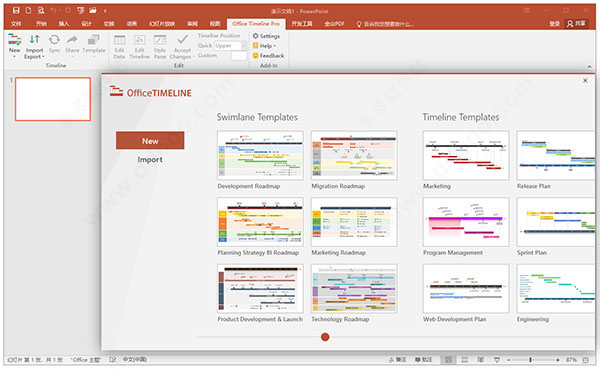Image resolution: width=600 pixels, height=369 pixels.
Task: Select slide 1 thumbnail in slide panel
Action: 53,99
